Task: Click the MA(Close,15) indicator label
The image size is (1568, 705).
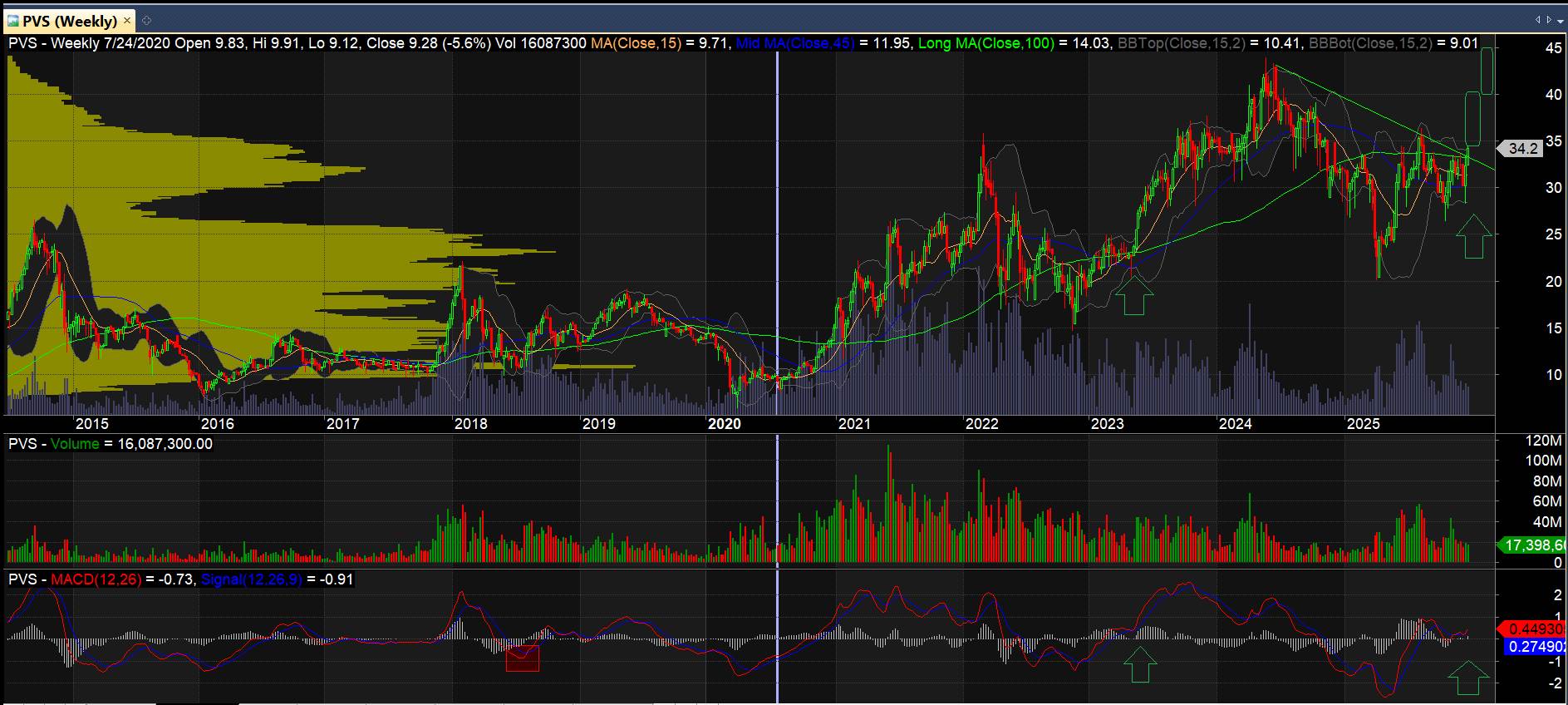Action: [638, 42]
